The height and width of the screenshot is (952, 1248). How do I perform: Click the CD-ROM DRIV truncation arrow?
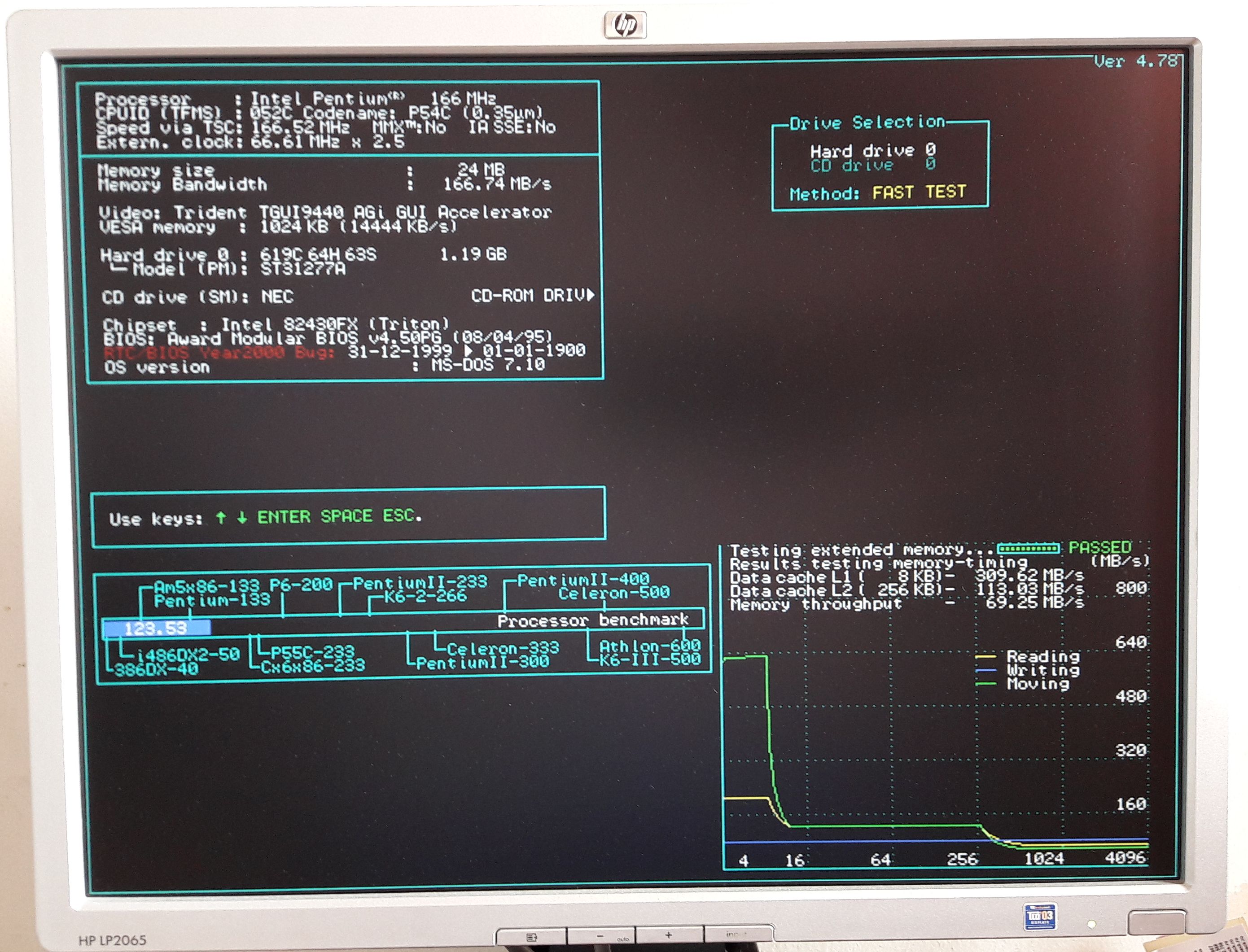point(591,295)
